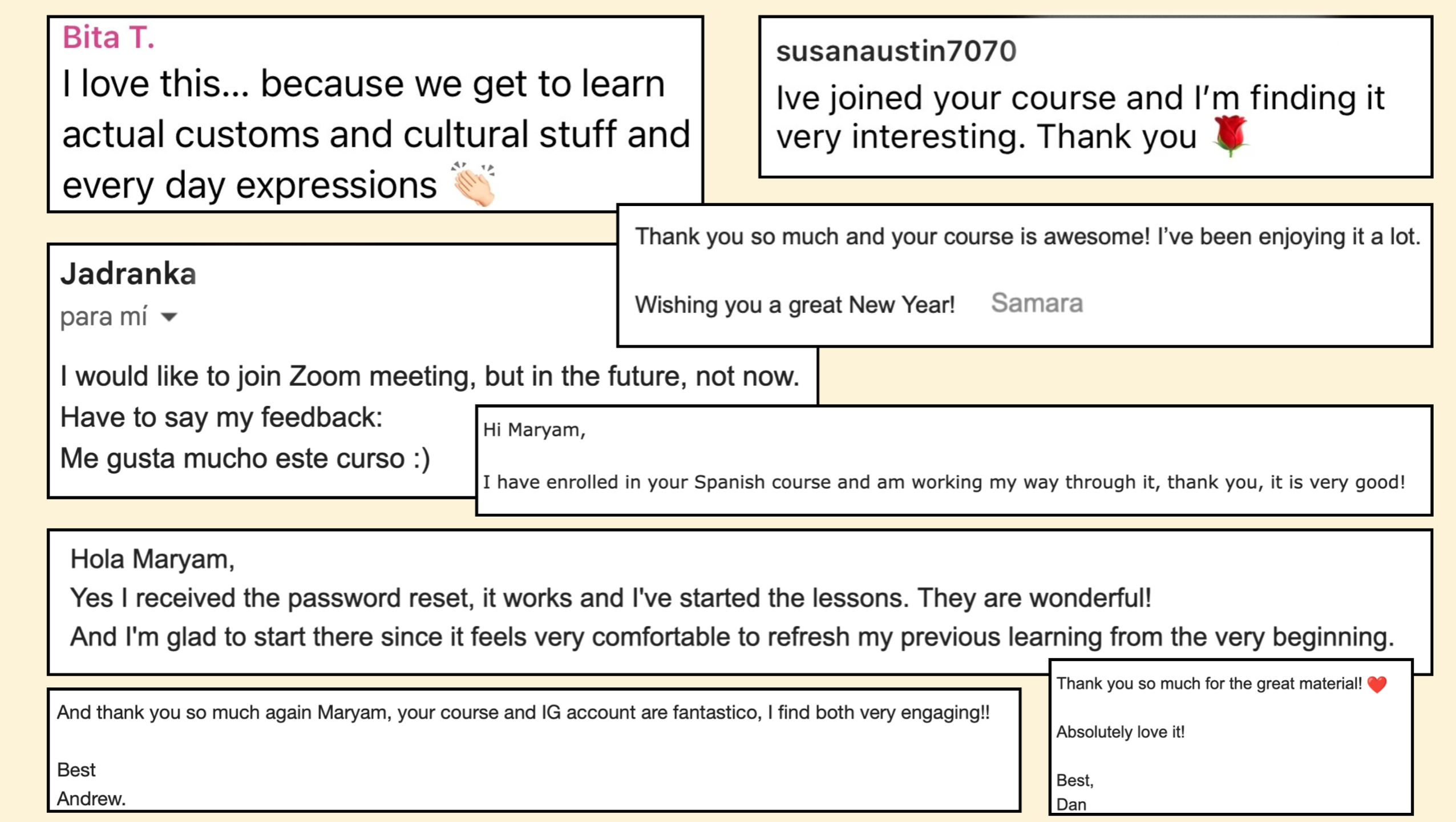Select the "password reset" testimonial line
The height and width of the screenshot is (822, 1456).
[610, 598]
